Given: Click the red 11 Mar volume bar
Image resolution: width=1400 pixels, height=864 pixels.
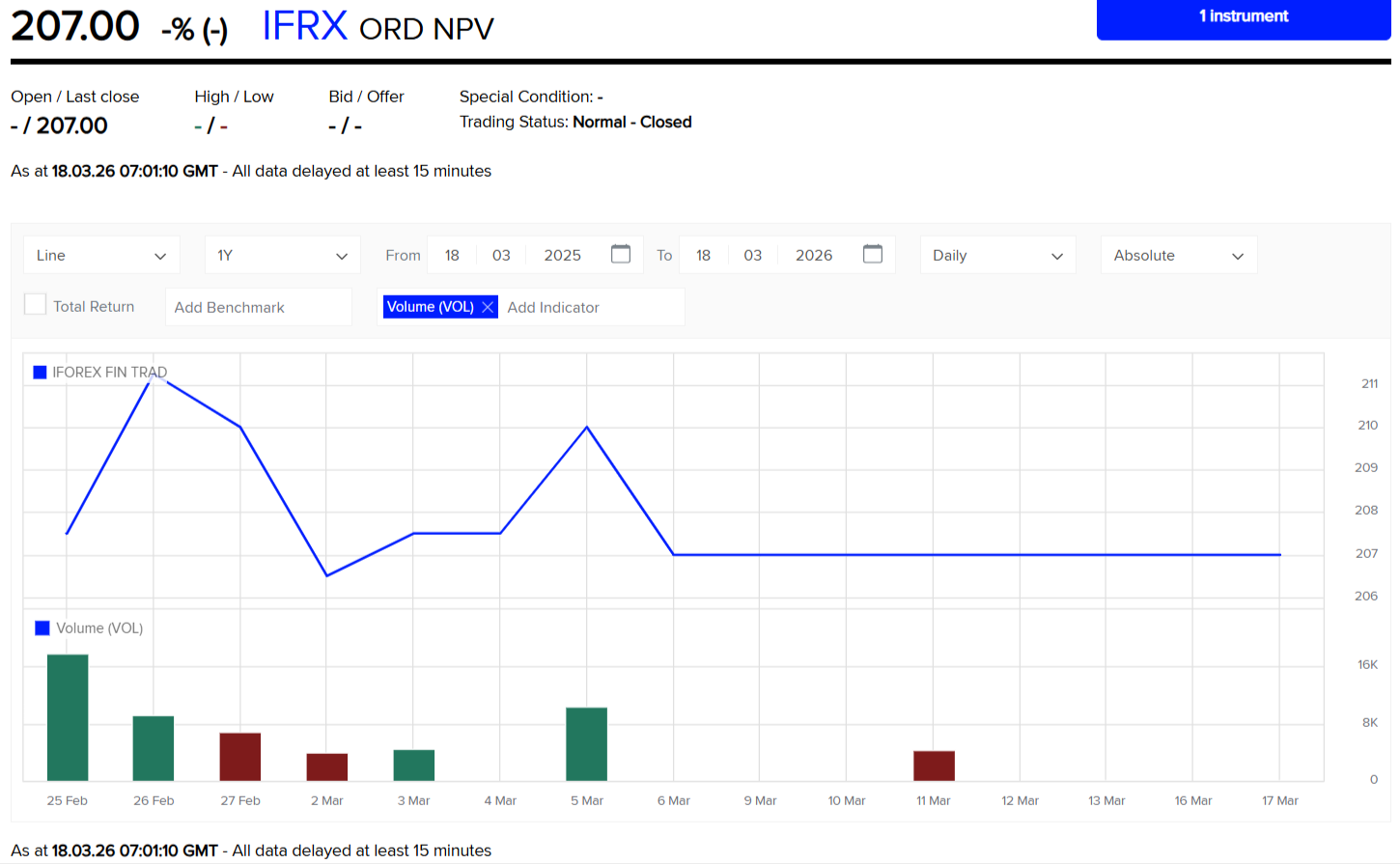Looking at the screenshot, I should click(934, 766).
